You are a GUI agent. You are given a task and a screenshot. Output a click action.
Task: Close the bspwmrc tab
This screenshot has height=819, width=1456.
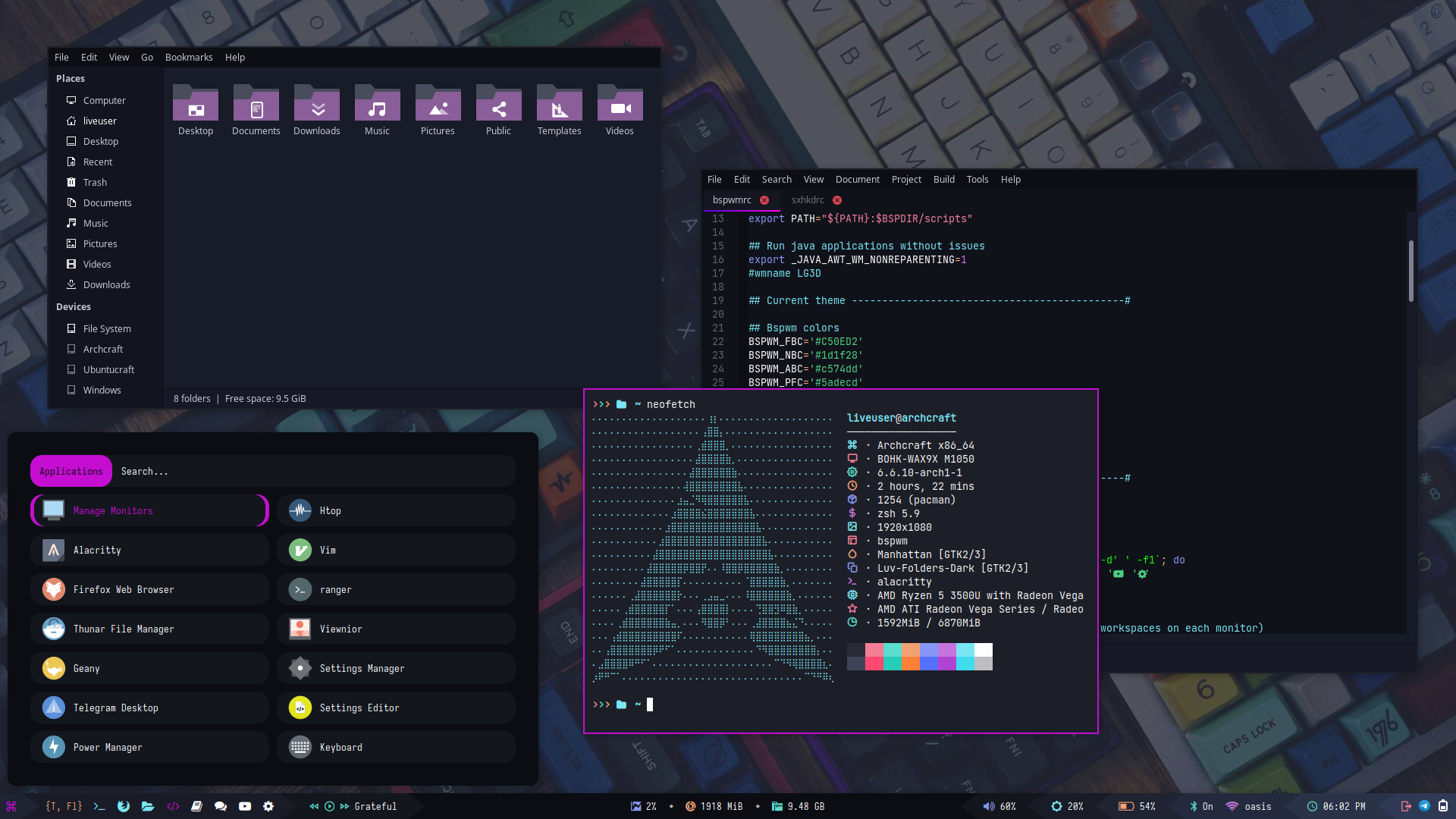764,200
